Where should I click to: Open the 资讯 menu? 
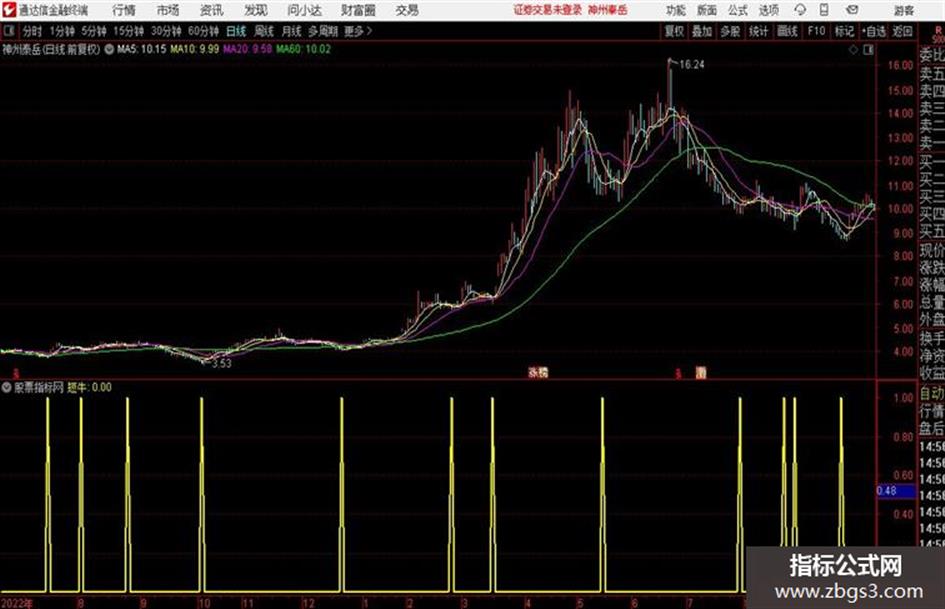point(212,10)
